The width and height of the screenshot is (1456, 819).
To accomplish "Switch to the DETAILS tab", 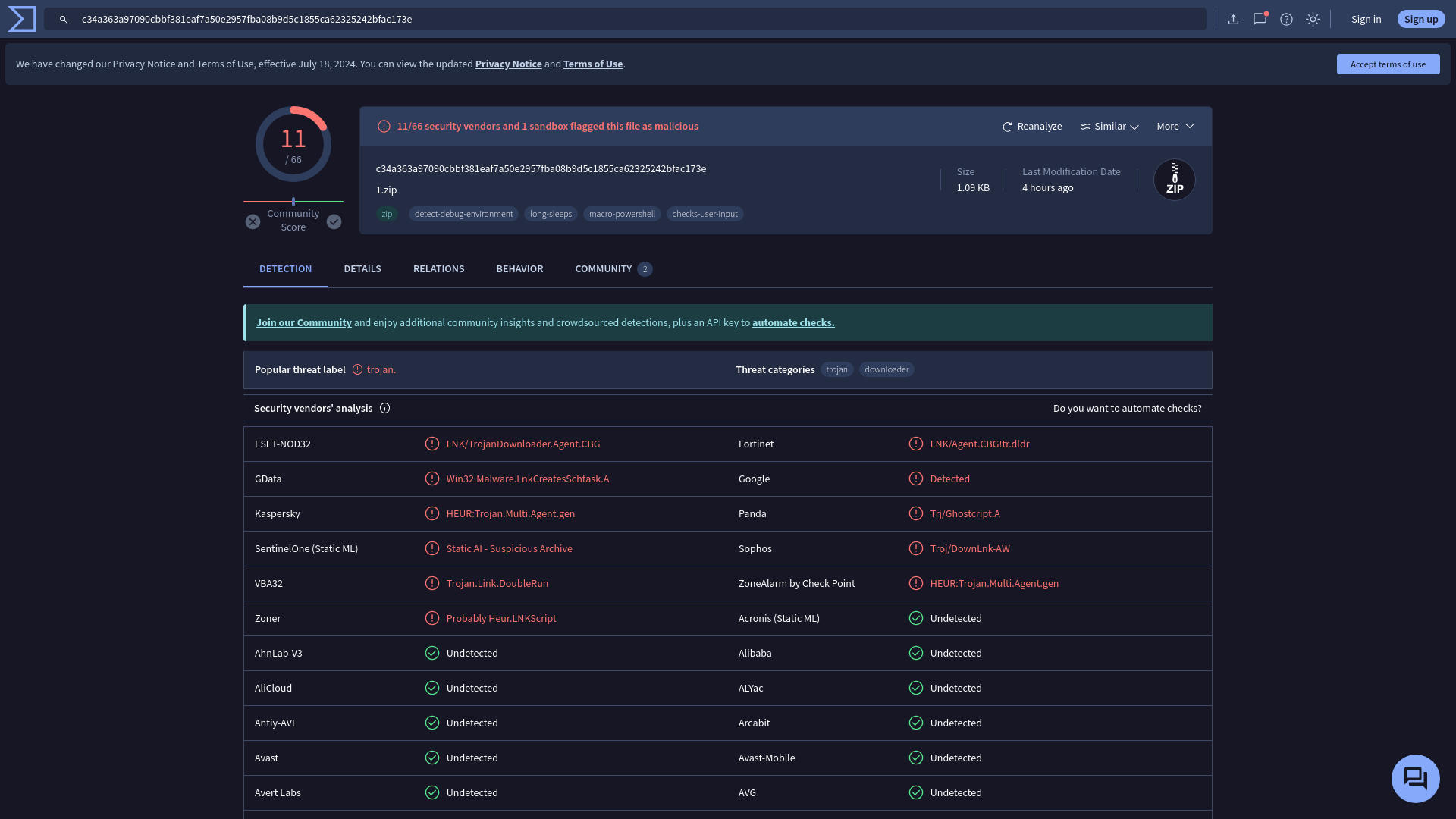I will pyautogui.click(x=362, y=269).
